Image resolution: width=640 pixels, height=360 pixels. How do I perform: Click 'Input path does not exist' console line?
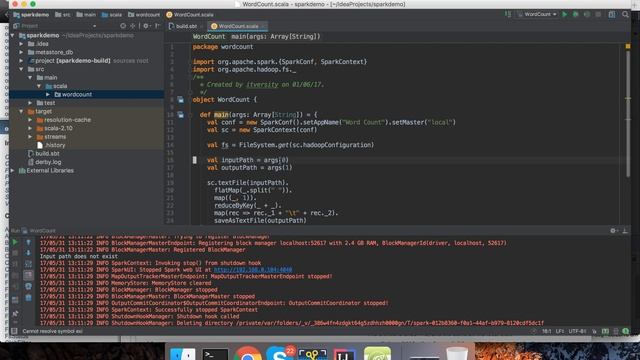79,256
